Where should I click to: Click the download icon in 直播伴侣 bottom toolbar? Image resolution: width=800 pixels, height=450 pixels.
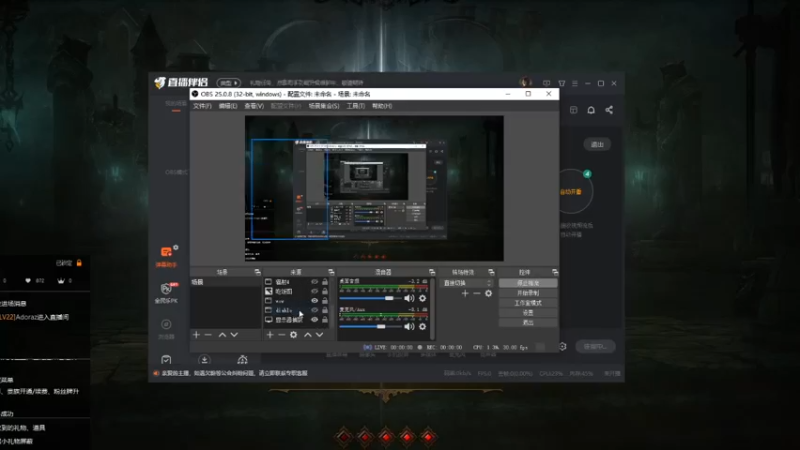(x=204, y=360)
